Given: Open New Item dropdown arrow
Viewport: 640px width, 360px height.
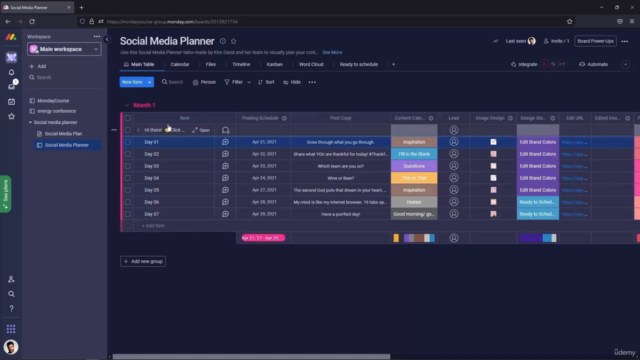Looking at the screenshot, I should pos(150,82).
